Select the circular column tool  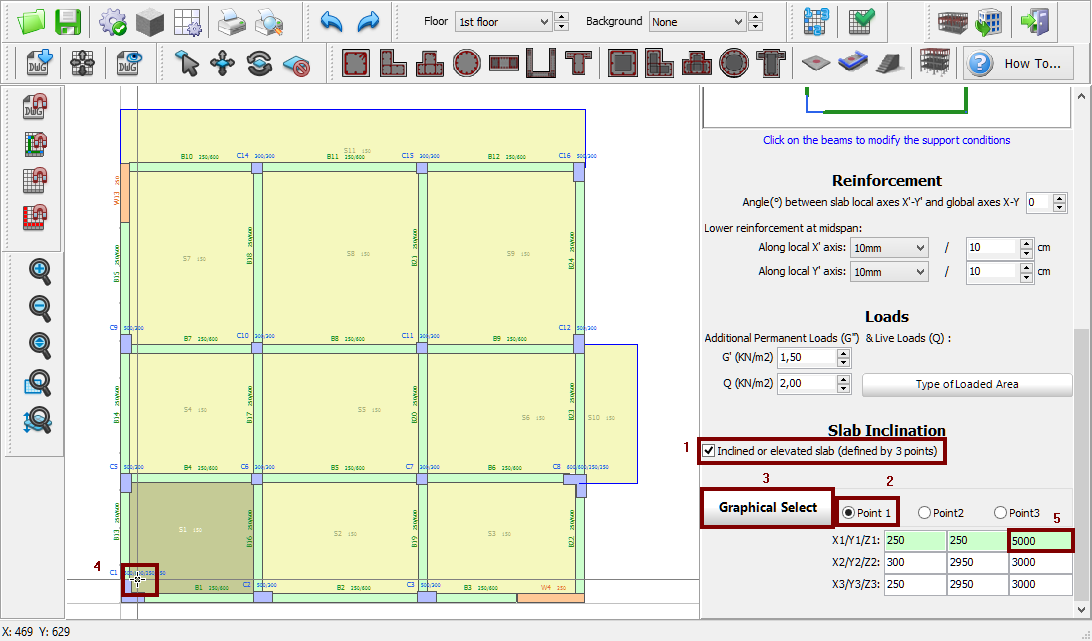[x=467, y=64]
